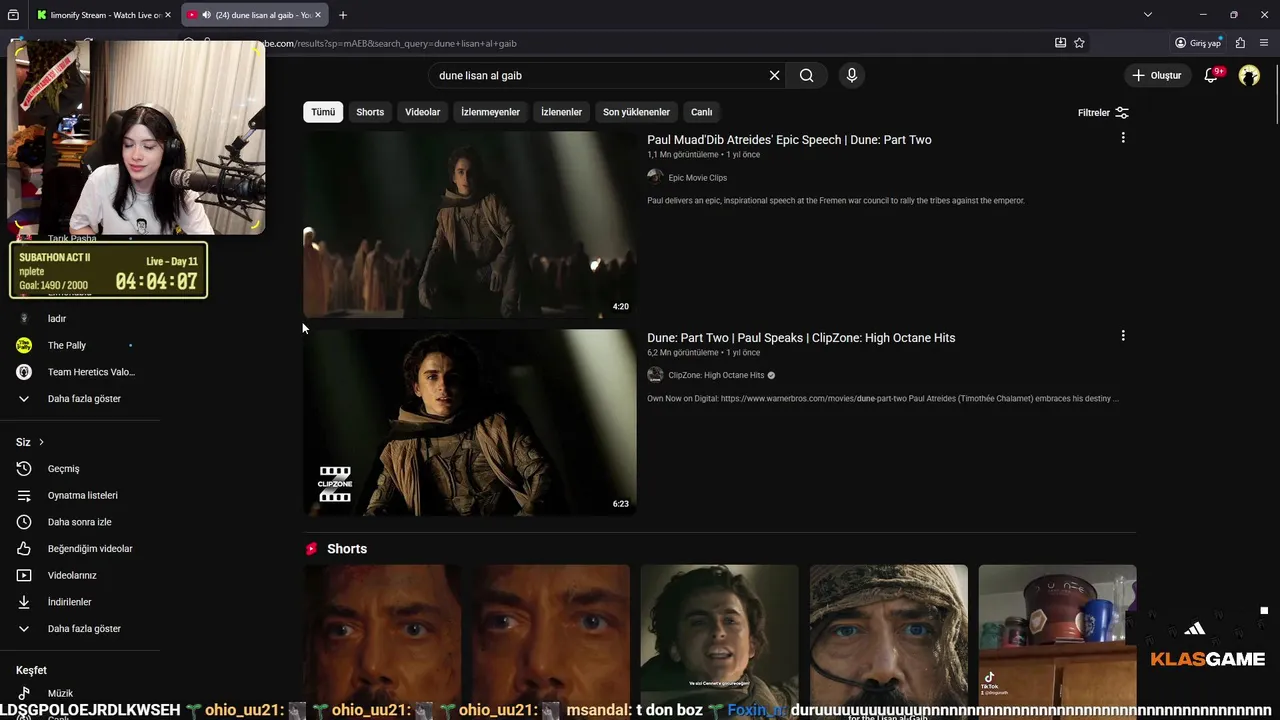Select the Canlı filter chip

click(x=702, y=112)
